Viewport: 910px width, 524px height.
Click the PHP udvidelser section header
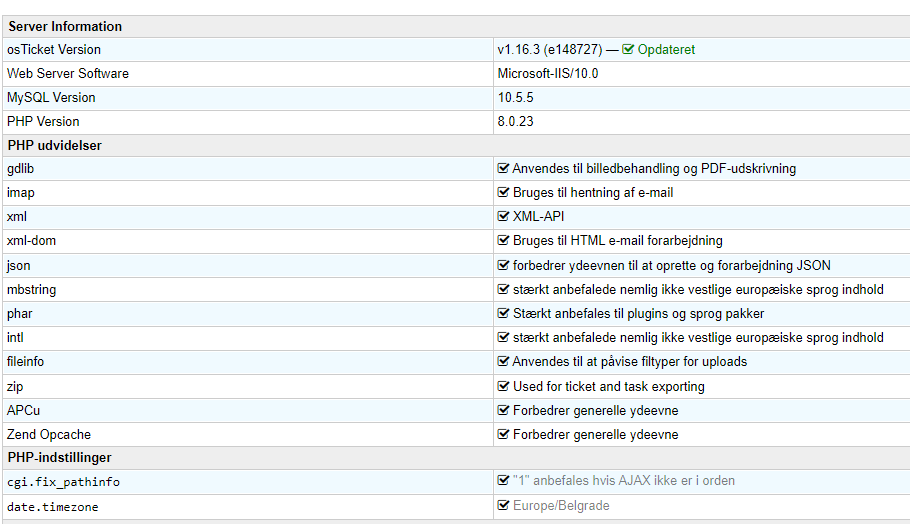(54, 145)
